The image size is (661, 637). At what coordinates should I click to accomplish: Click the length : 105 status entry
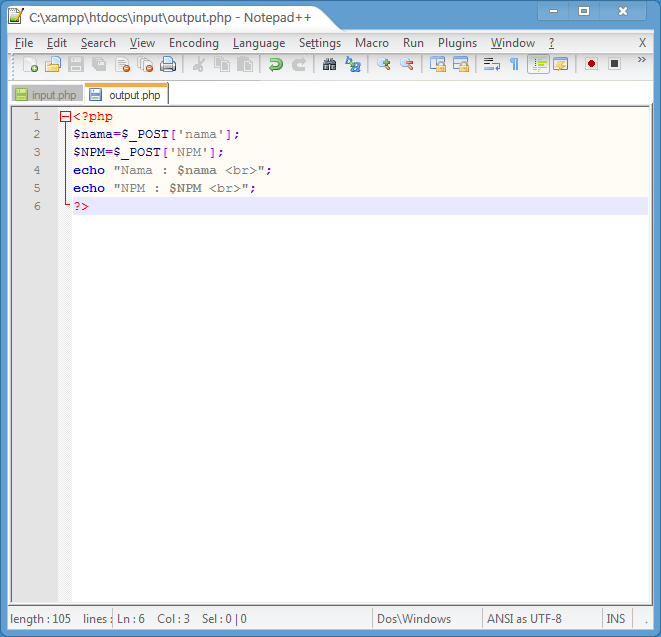click(40, 619)
